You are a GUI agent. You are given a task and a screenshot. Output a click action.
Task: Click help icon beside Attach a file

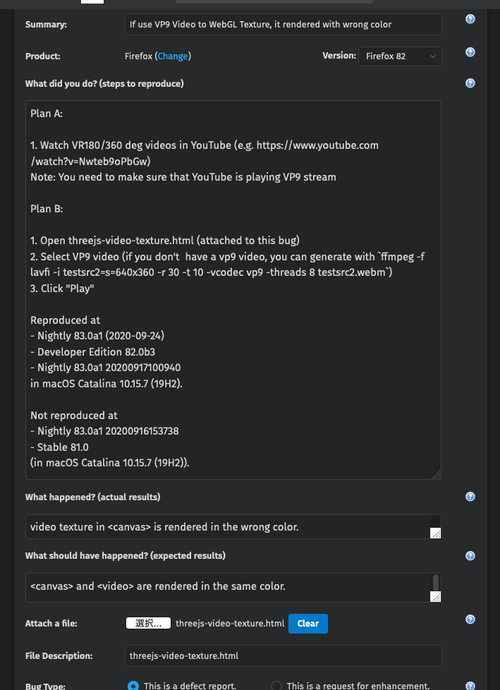click(470, 619)
